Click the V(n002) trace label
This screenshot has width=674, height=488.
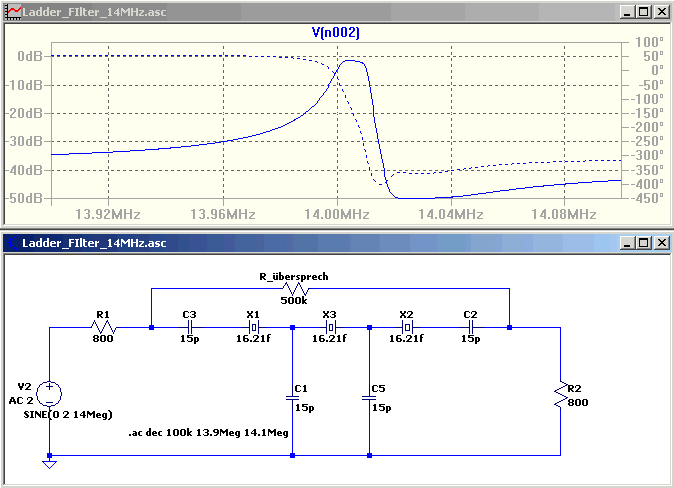[335, 32]
